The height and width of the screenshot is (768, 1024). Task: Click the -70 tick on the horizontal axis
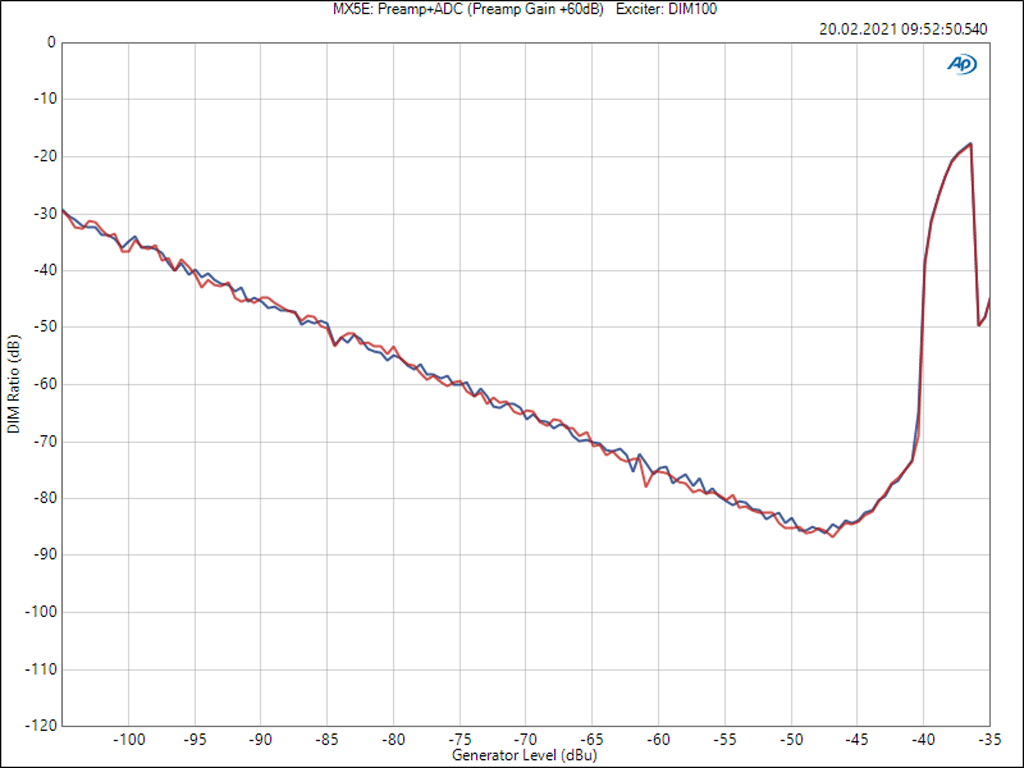point(525,739)
